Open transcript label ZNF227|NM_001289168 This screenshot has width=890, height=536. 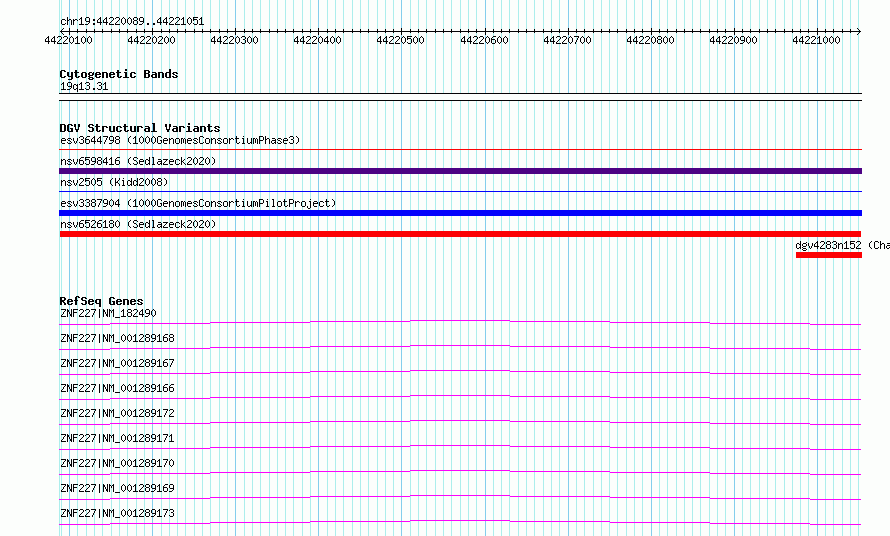[117, 338]
